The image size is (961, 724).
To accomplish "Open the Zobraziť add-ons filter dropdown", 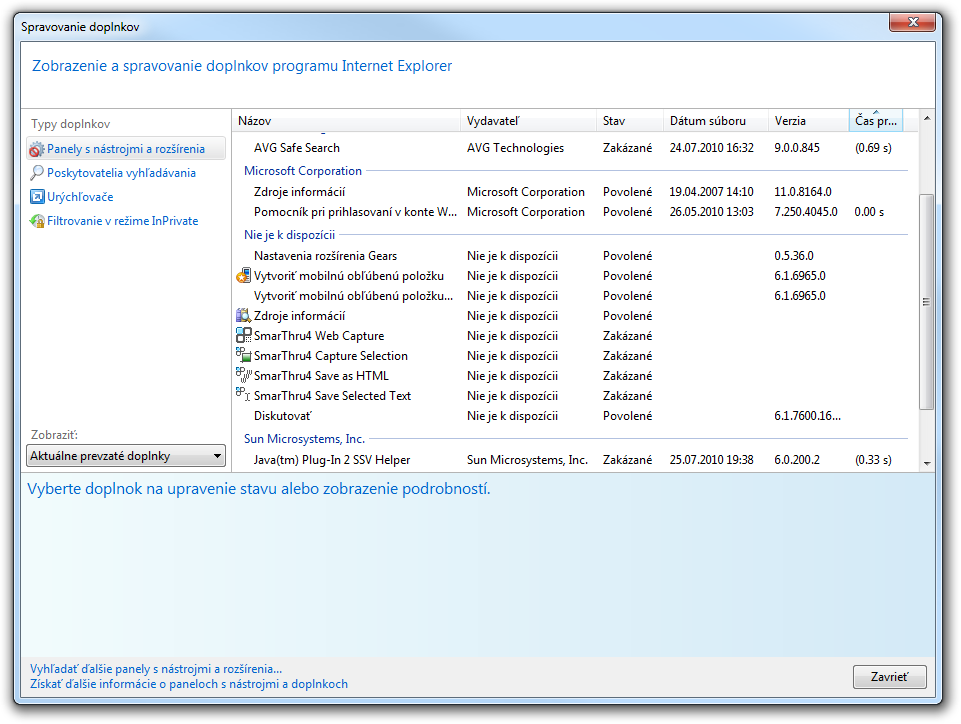I will coord(126,456).
